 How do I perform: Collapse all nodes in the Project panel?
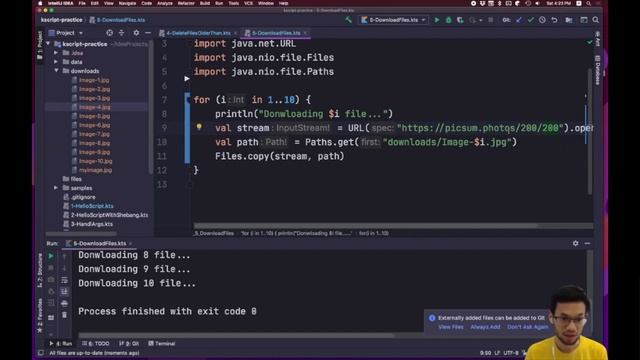click(x=121, y=33)
